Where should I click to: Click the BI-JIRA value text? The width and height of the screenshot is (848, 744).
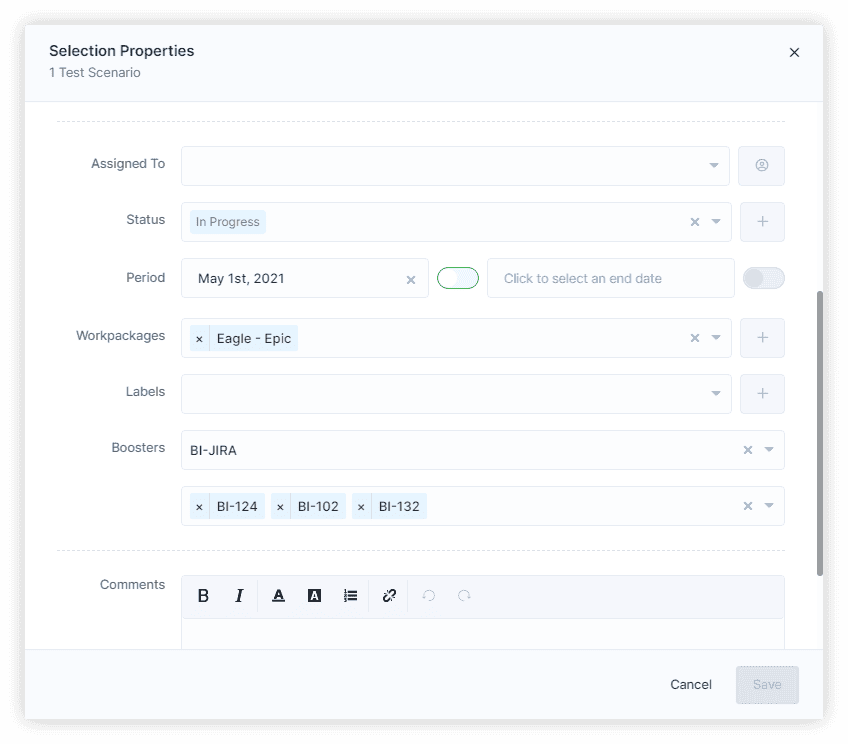pos(213,450)
